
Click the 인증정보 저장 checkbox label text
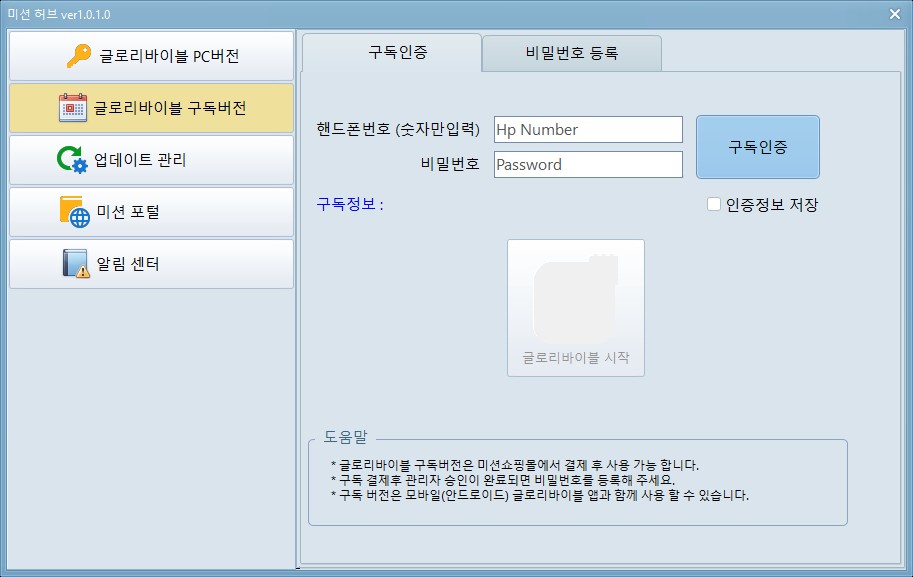click(771, 205)
